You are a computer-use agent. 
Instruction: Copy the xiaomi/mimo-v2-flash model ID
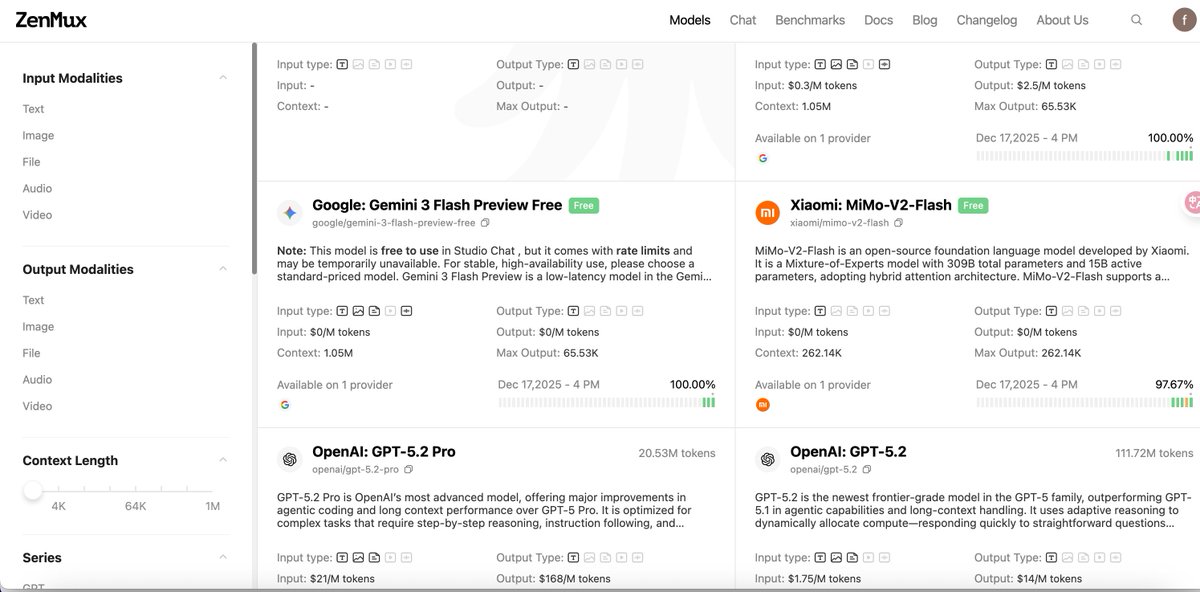pyautogui.click(x=898, y=223)
